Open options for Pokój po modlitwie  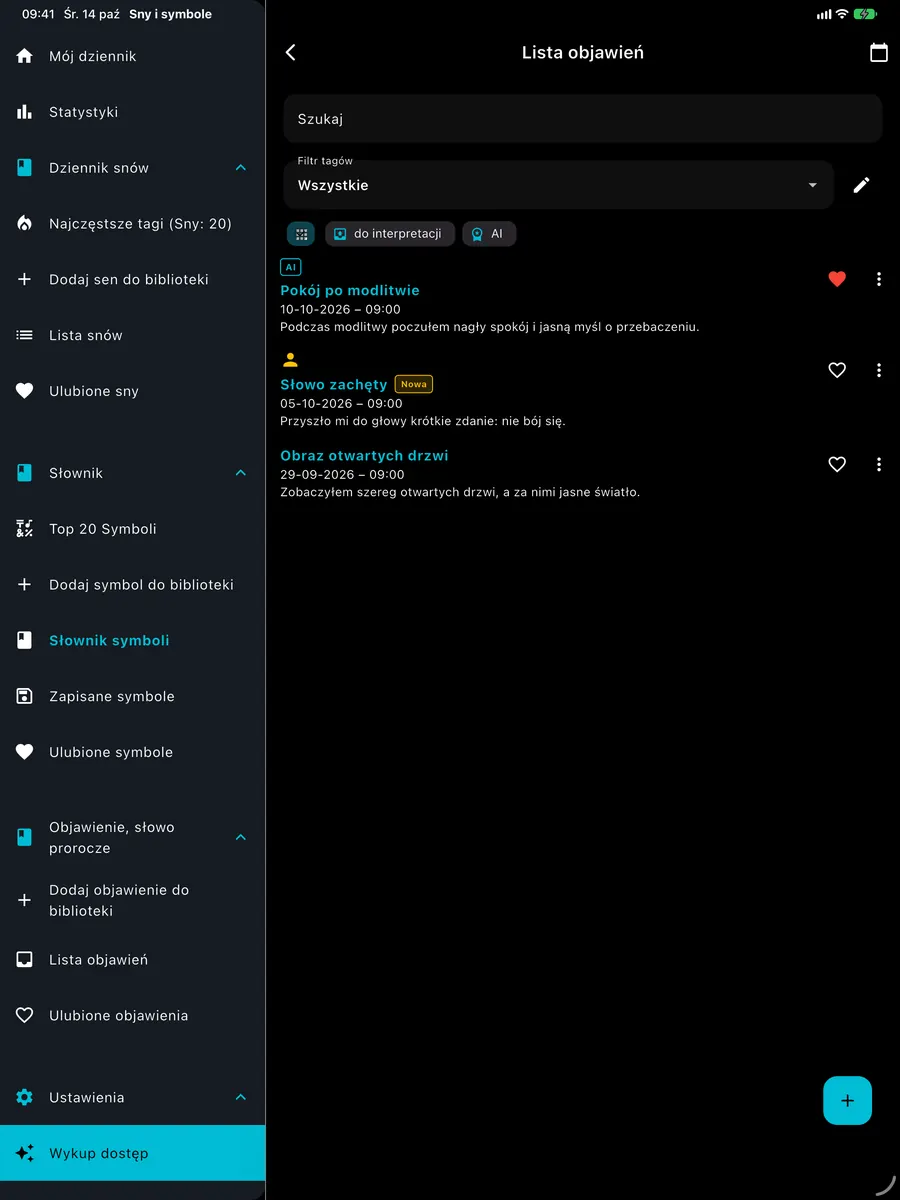[879, 279]
